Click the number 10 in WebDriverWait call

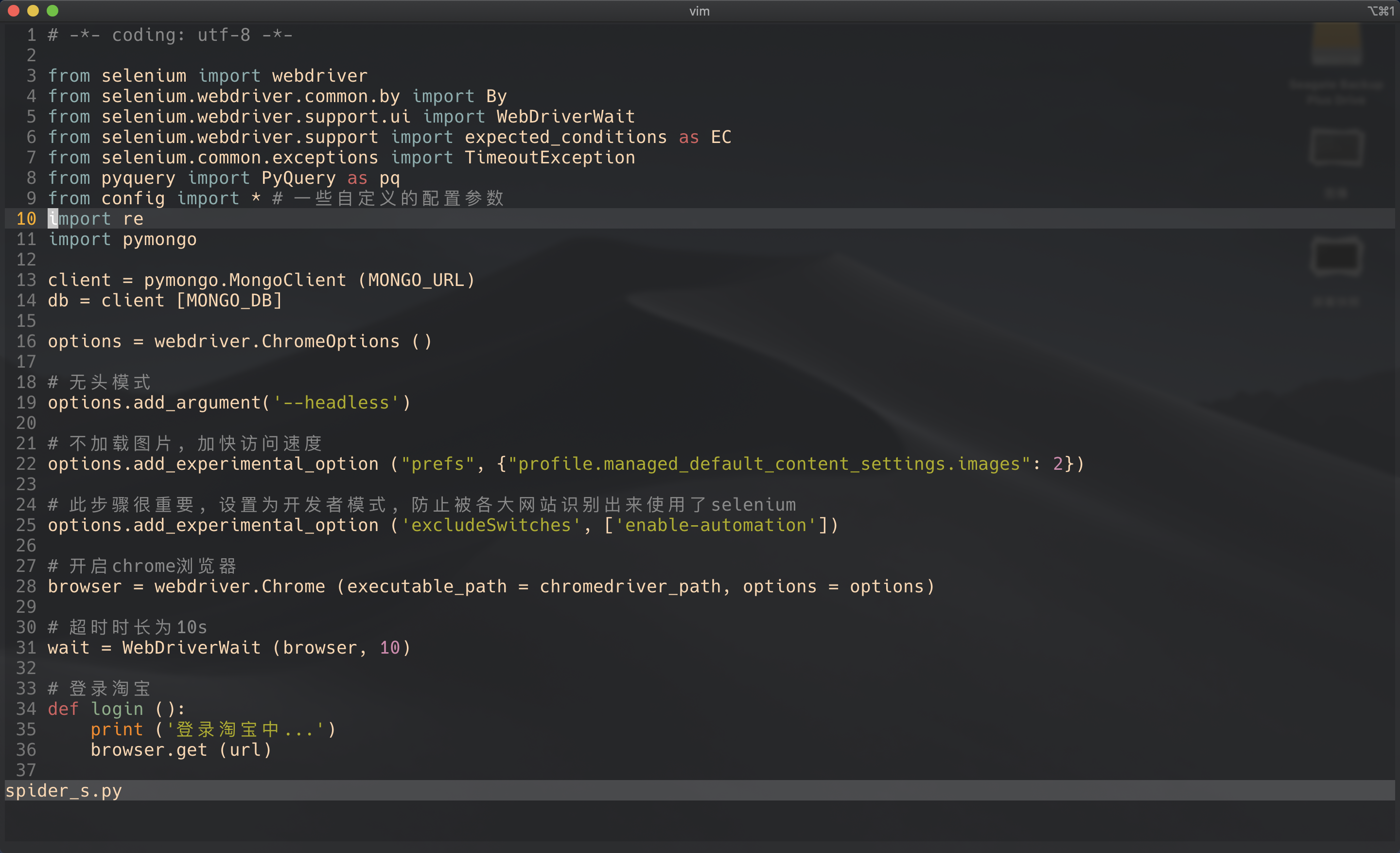(x=390, y=648)
